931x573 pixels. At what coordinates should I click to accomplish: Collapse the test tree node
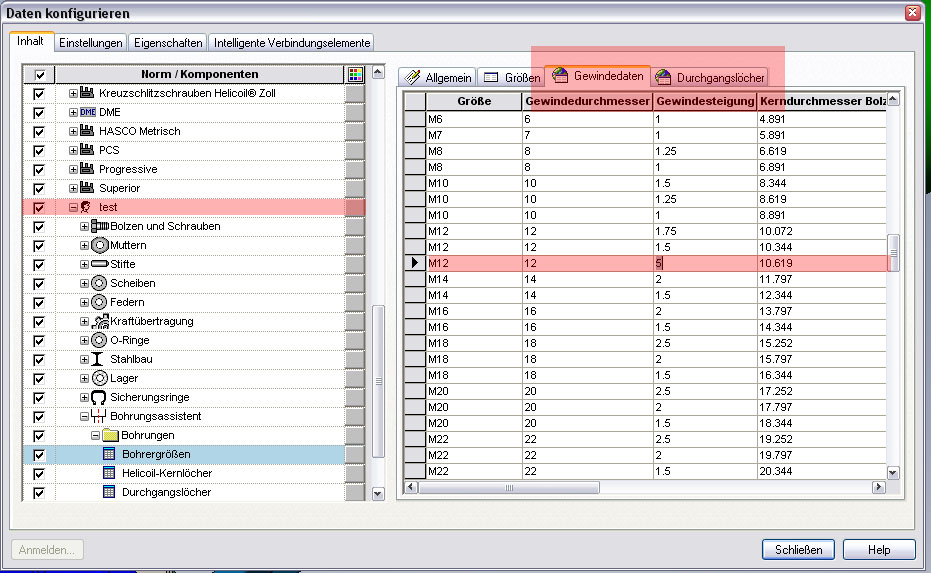click(x=74, y=207)
